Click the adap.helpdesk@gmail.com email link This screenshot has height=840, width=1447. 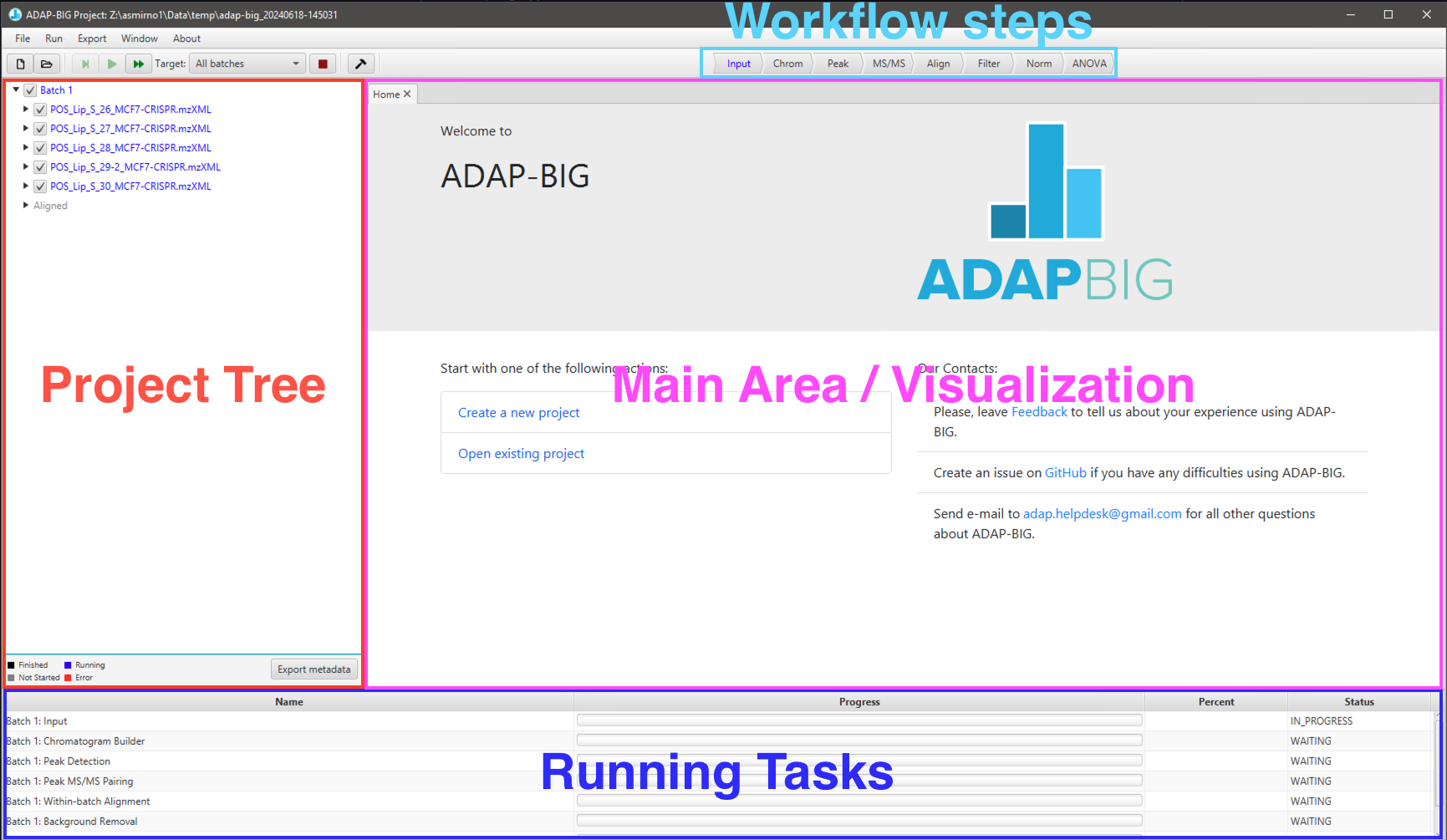click(x=1103, y=514)
